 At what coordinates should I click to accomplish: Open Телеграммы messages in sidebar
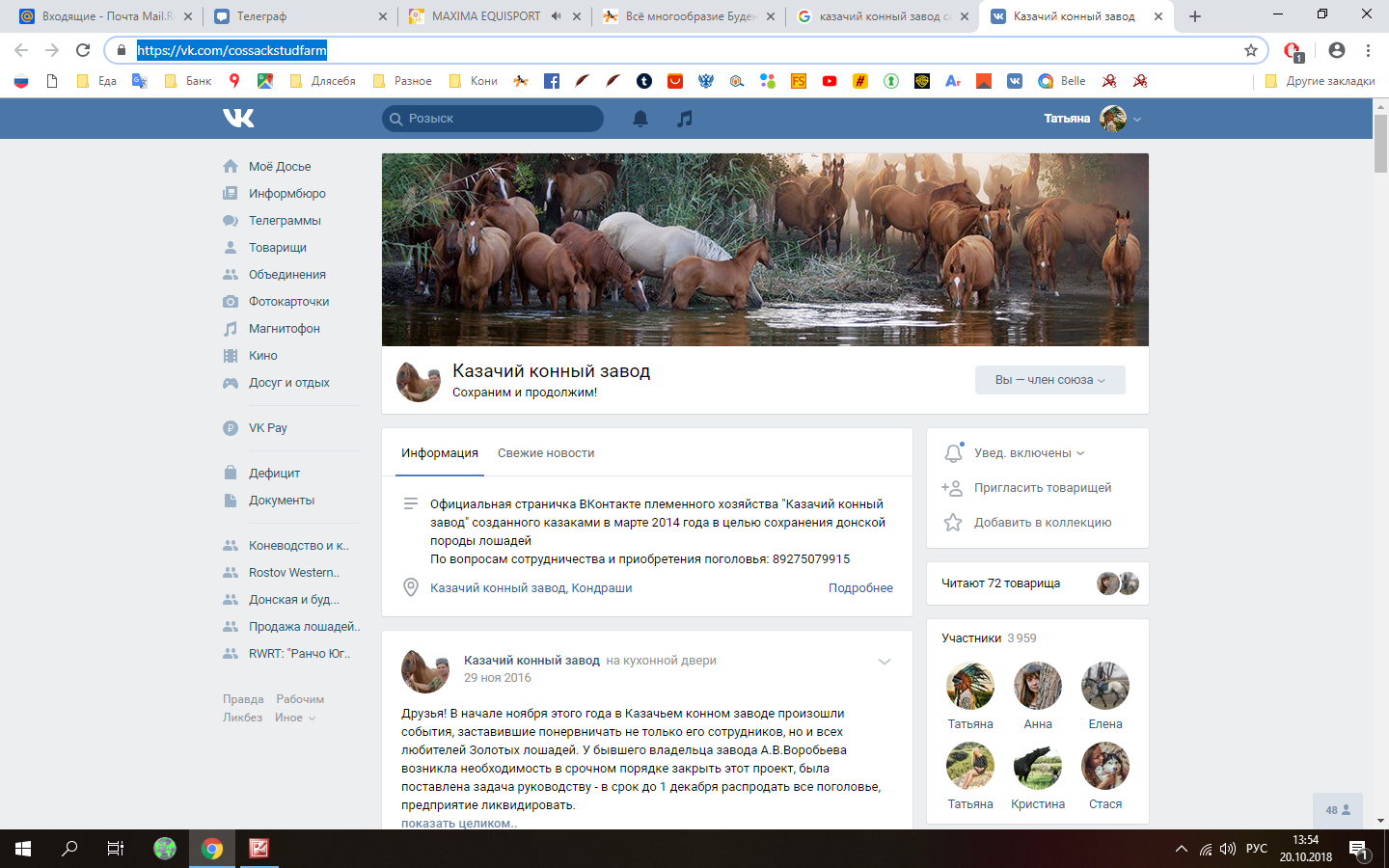[284, 221]
